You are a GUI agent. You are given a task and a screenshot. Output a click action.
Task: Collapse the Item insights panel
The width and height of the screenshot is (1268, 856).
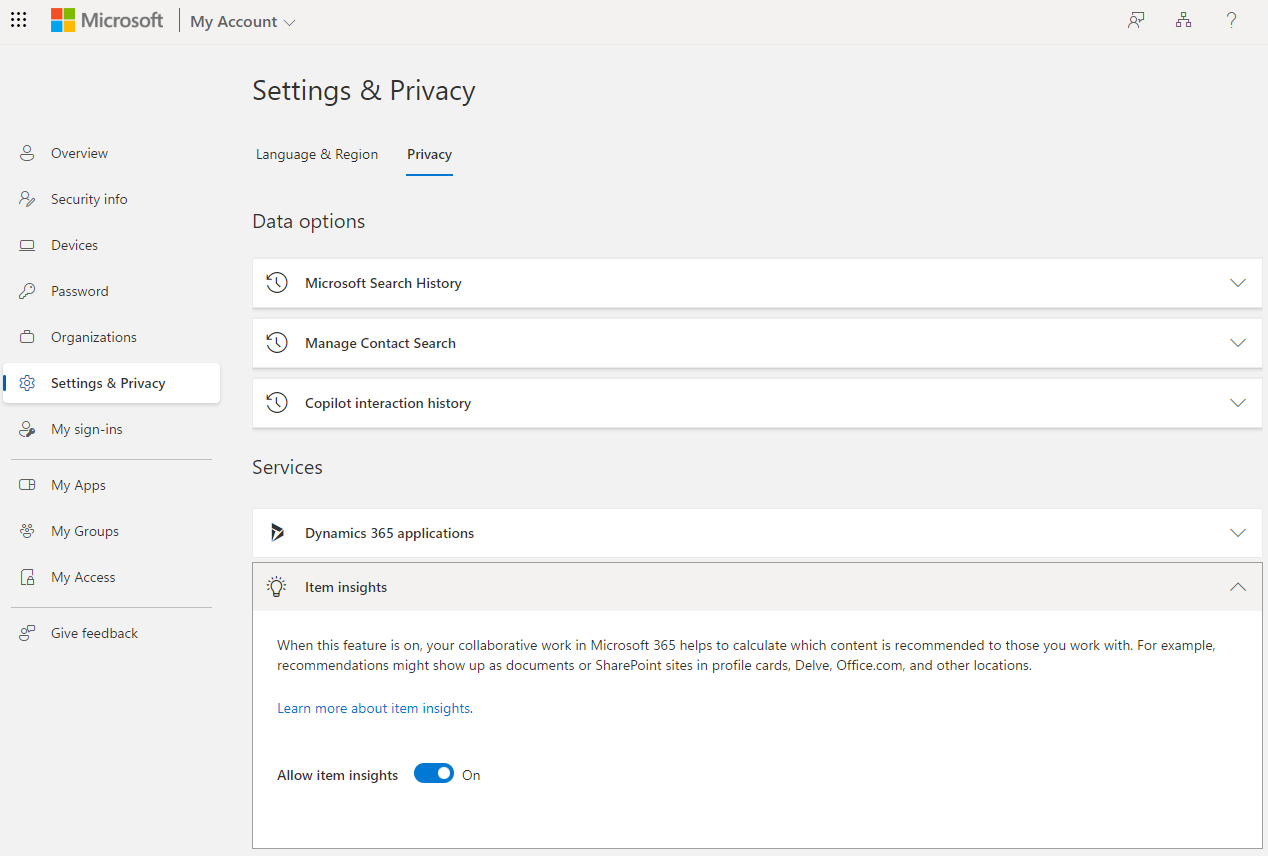(x=1238, y=587)
